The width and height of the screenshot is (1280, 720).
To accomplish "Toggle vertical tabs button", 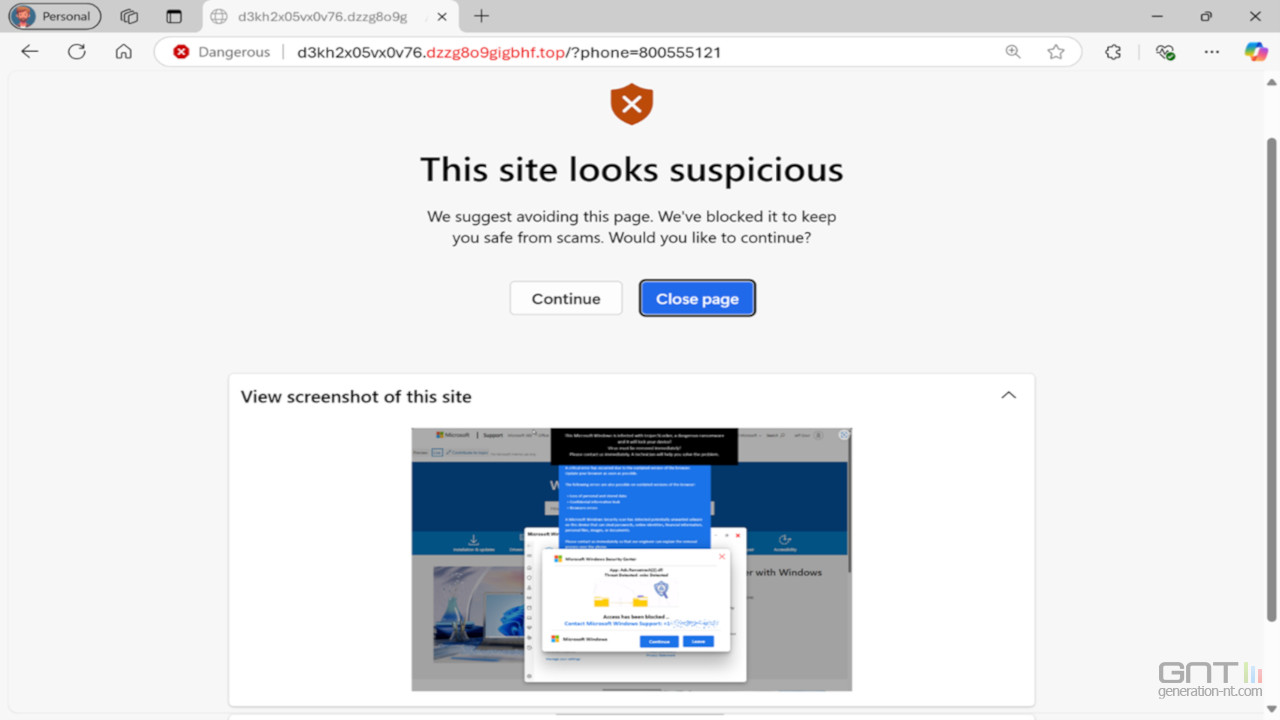I will pyautogui.click(x=174, y=16).
